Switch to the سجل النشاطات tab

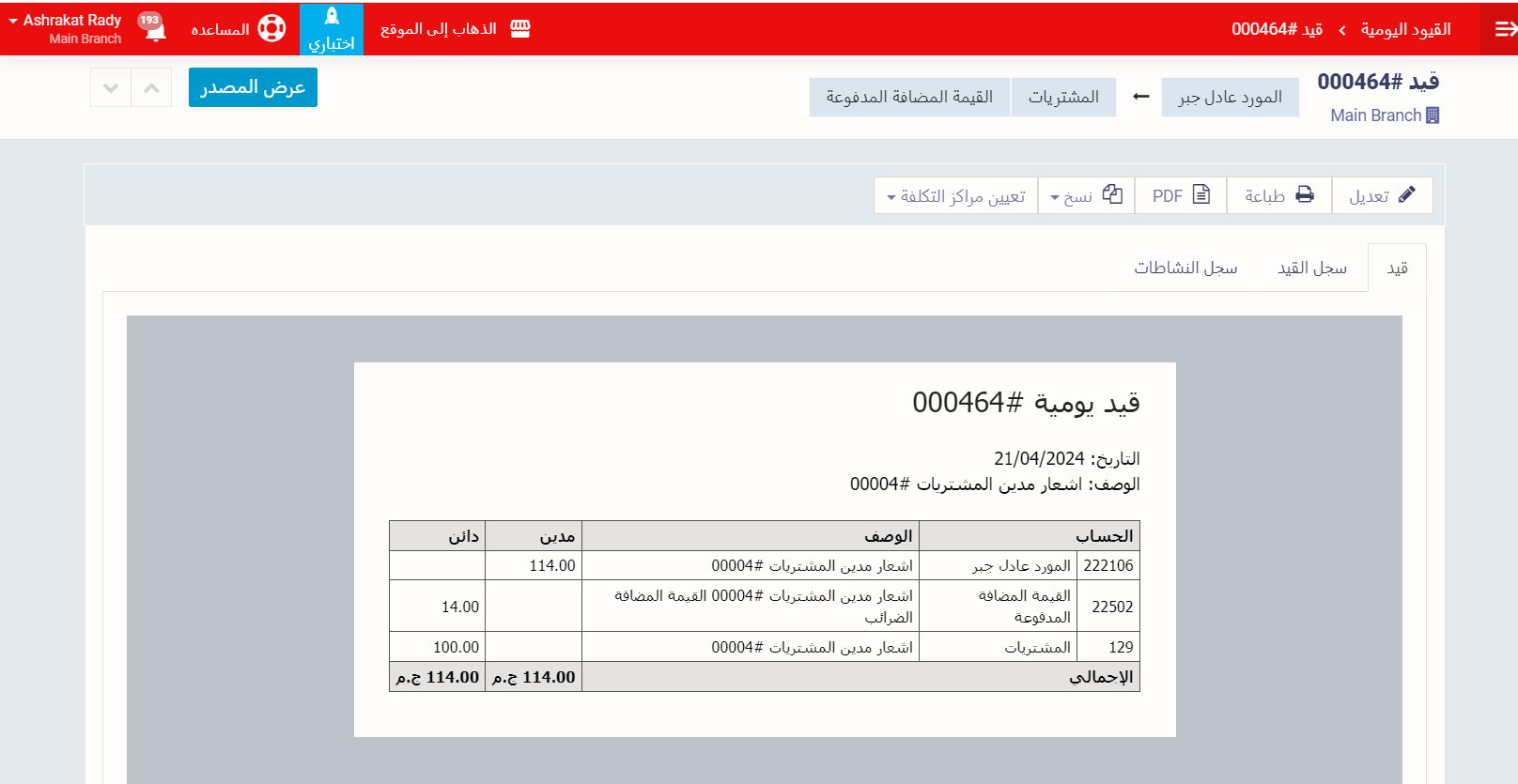[1185, 269]
